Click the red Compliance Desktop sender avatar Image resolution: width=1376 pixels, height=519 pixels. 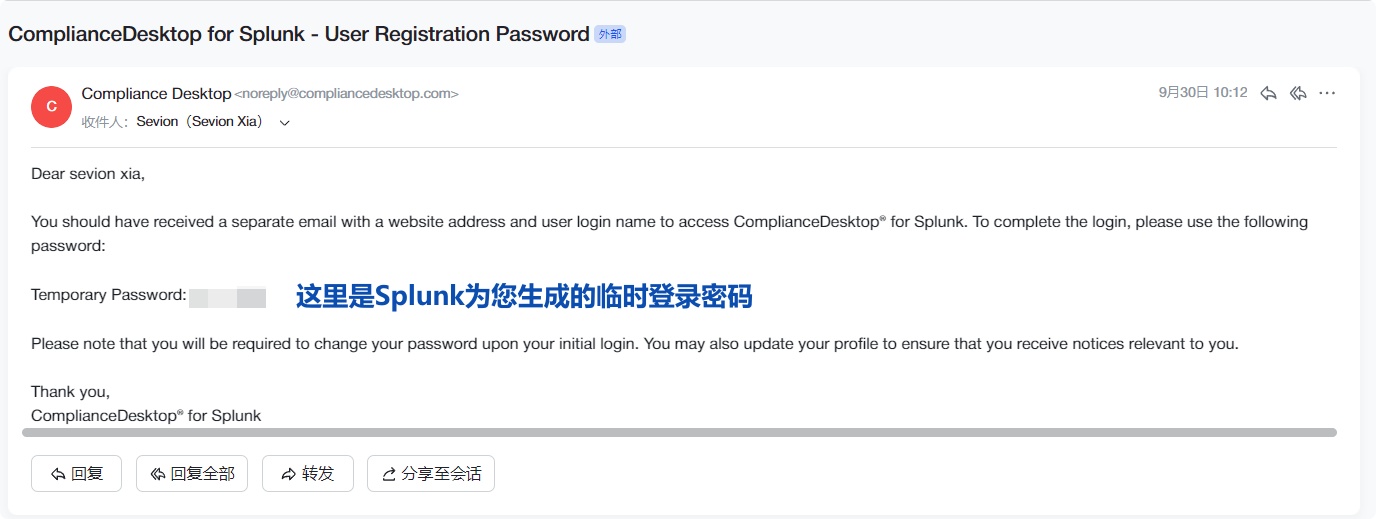click(x=51, y=107)
